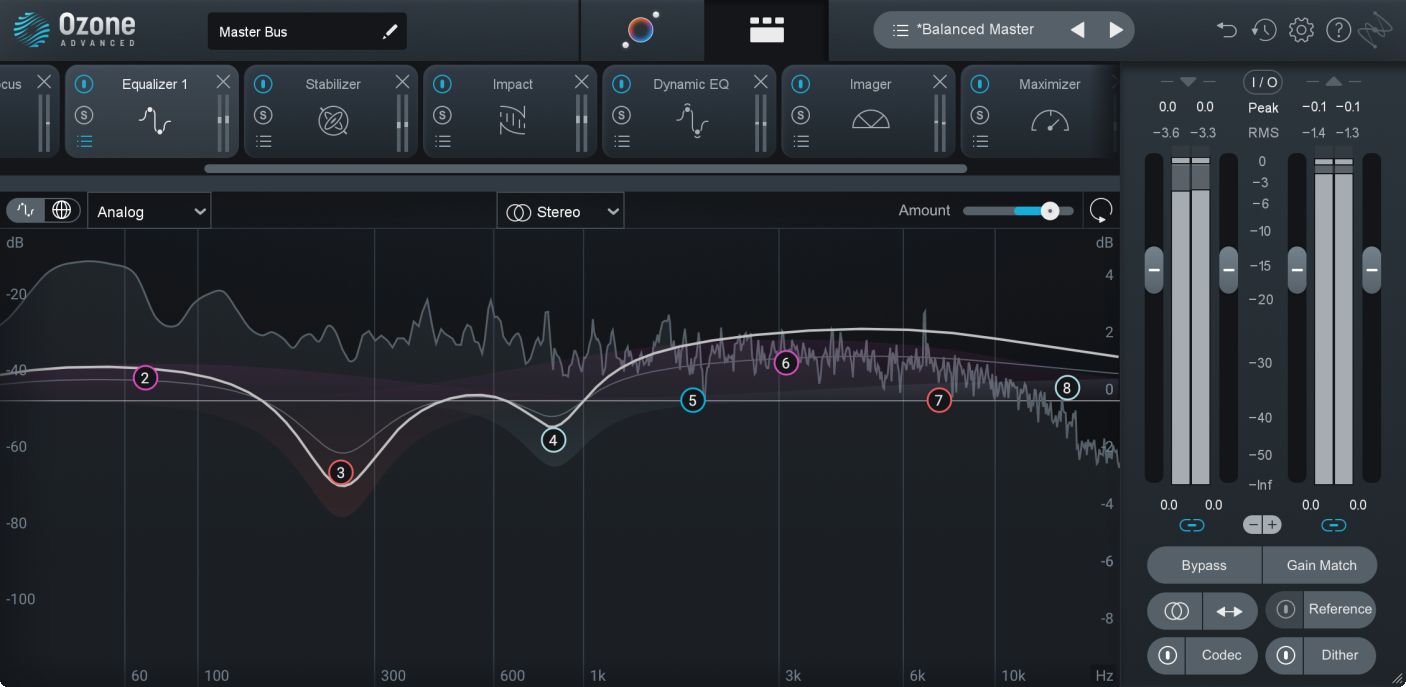Link the input gain faders
Image resolution: width=1406 pixels, height=687 pixels.
pyautogui.click(x=1191, y=525)
